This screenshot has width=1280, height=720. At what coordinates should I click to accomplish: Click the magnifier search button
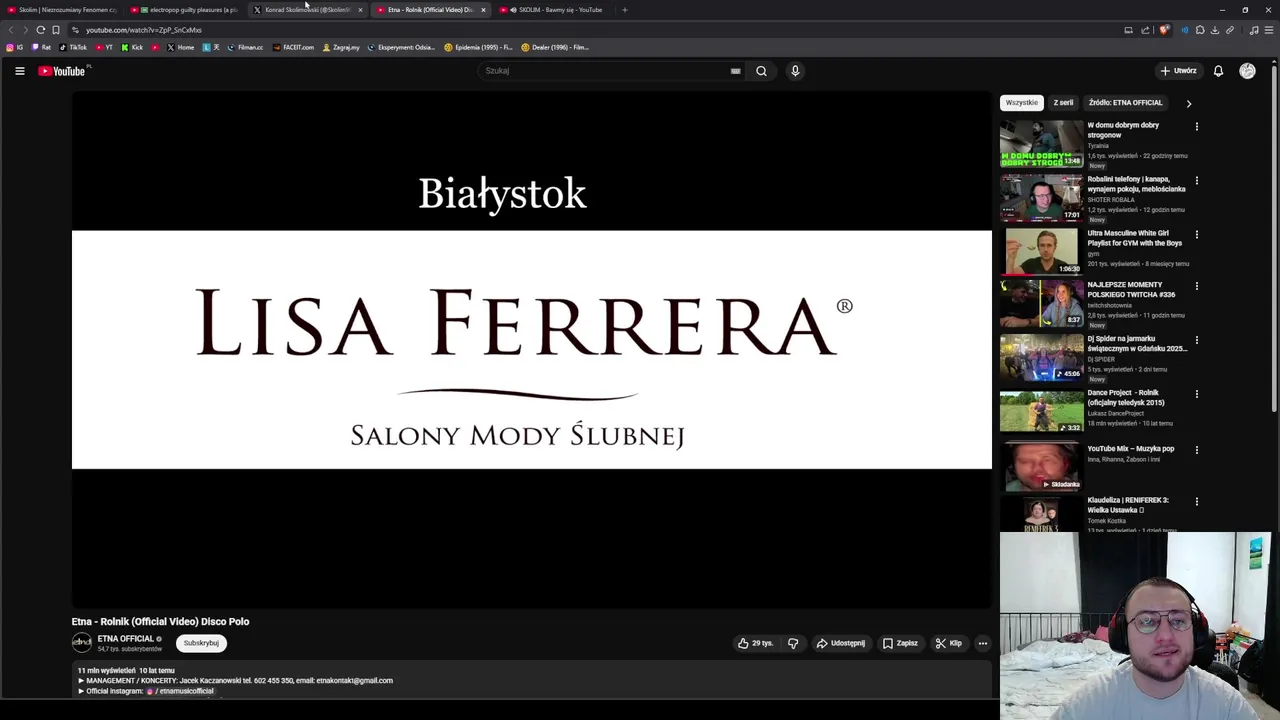click(x=761, y=71)
